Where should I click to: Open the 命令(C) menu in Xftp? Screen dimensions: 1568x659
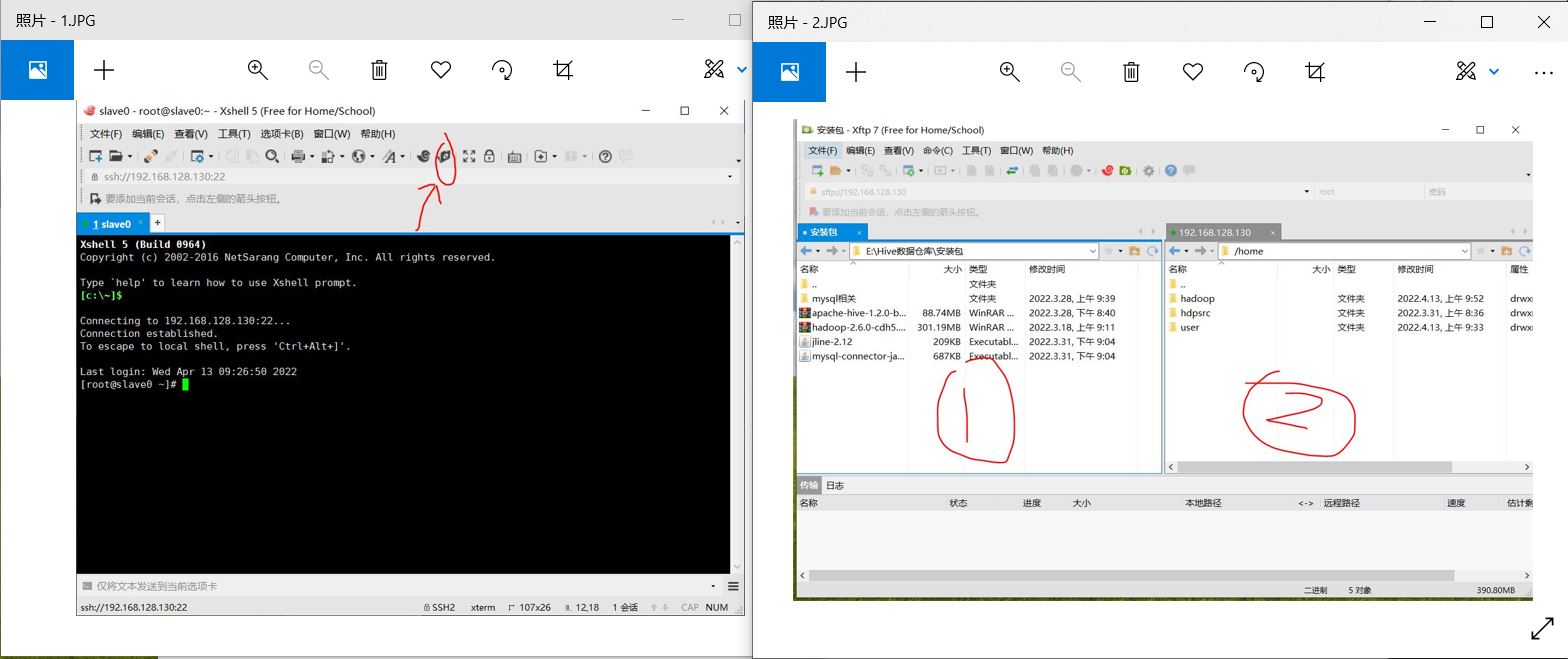(938, 151)
